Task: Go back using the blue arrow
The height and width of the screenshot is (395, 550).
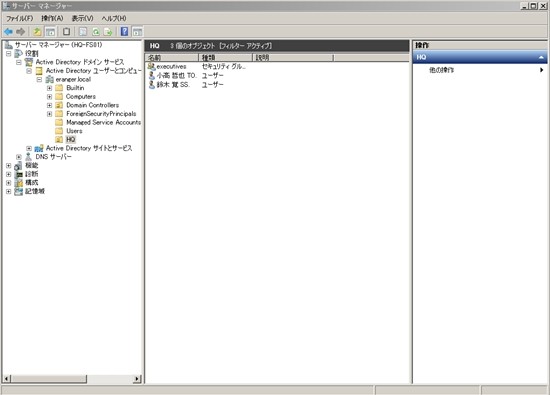Action: 8,32
